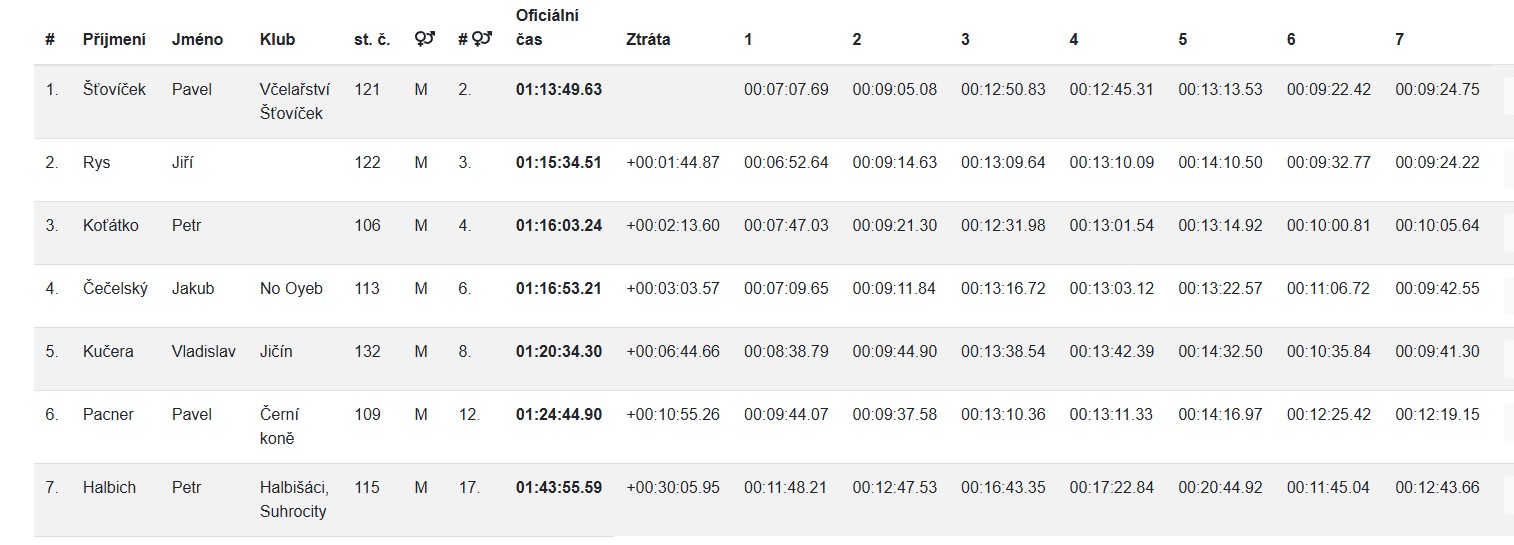Click Kučera's time loss +00:06:44.66
Image resolution: width=1514 pixels, height=545 pixels.
tap(672, 351)
